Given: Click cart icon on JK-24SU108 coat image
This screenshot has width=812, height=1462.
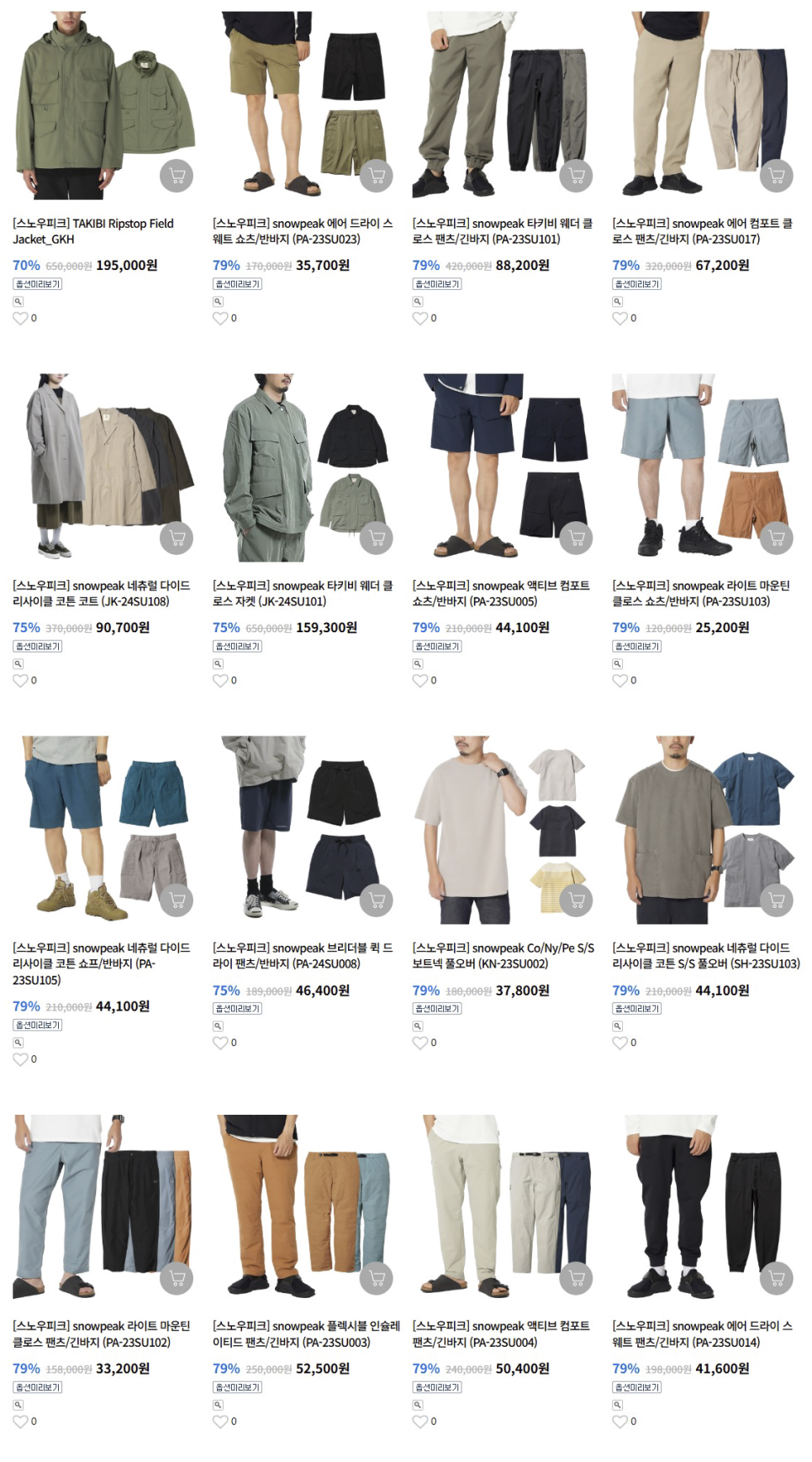Looking at the screenshot, I should point(177,538).
